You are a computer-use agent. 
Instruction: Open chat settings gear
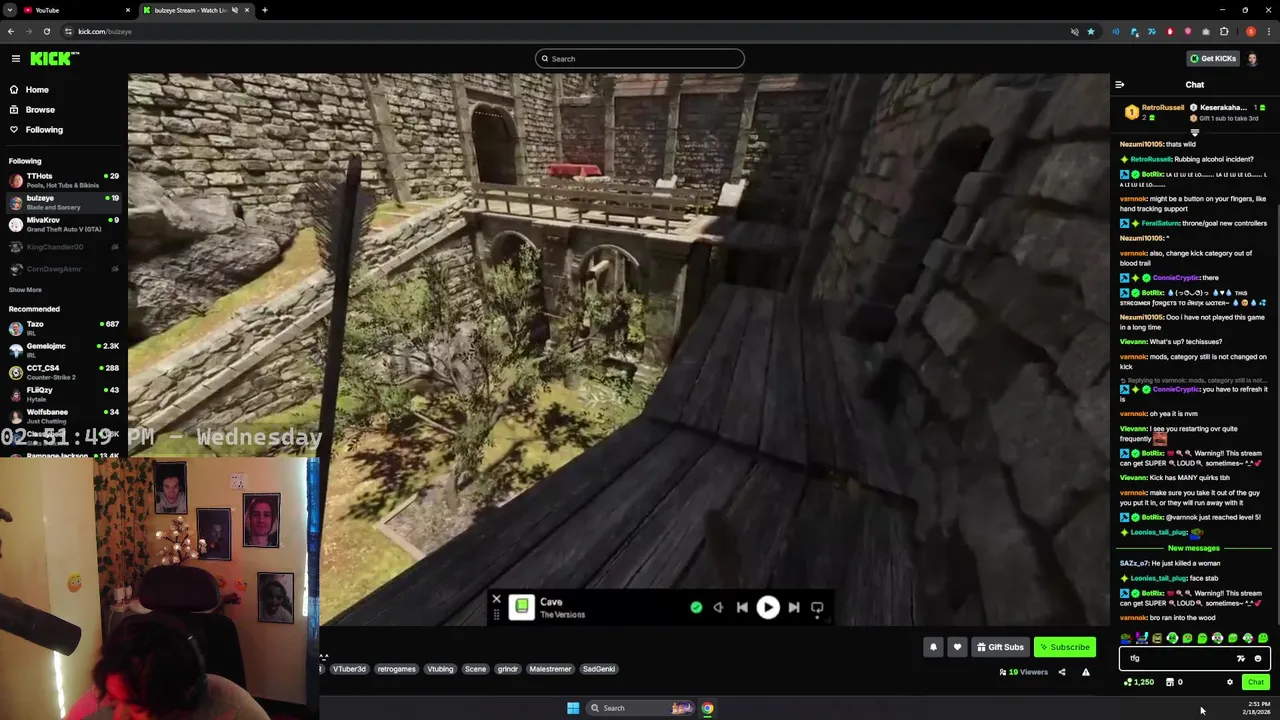1230,682
